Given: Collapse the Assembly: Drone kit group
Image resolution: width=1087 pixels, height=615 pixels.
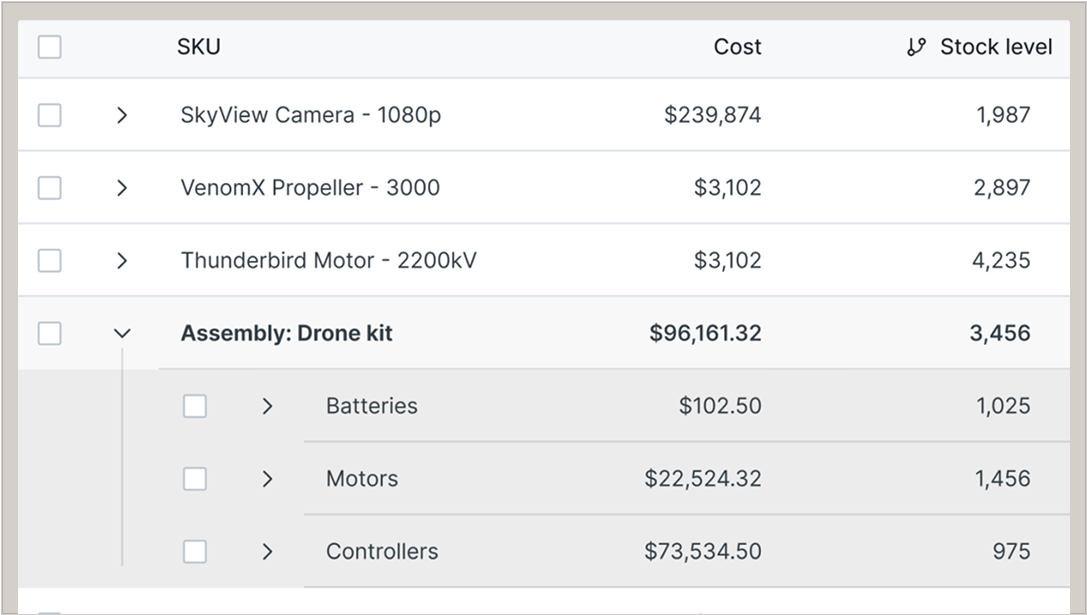Looking at the screenshot, I should pyautogui.click(x=122, y=333).
